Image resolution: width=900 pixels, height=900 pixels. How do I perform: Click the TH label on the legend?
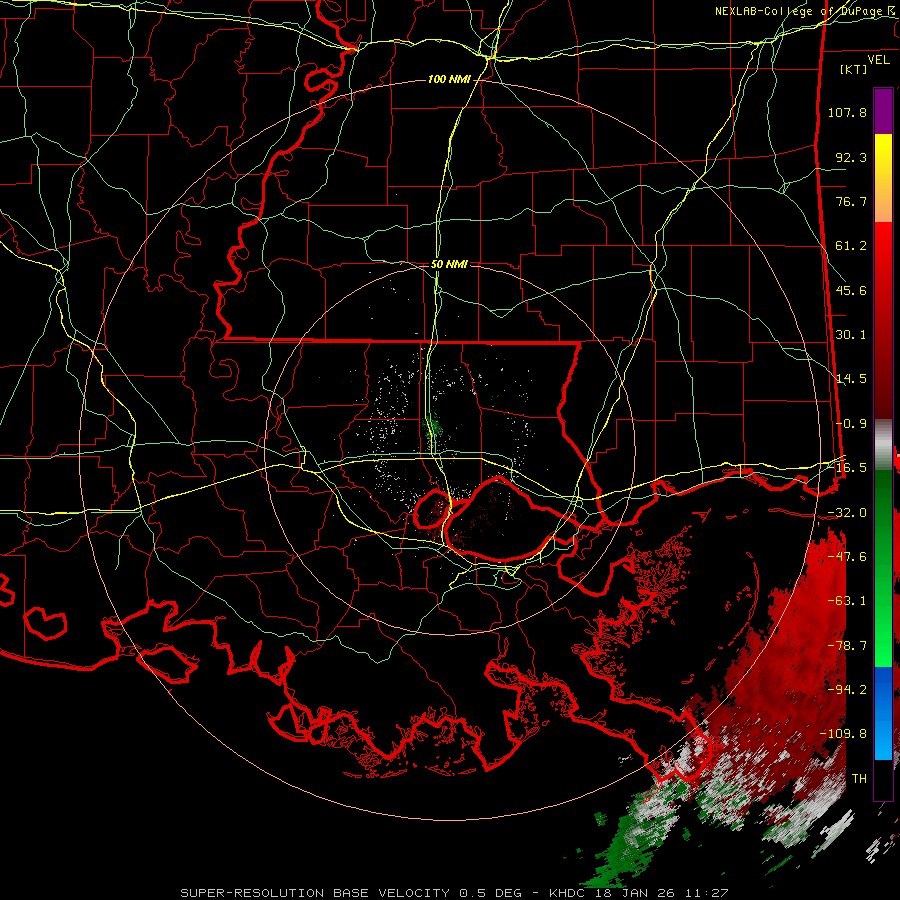coord(859,779)
